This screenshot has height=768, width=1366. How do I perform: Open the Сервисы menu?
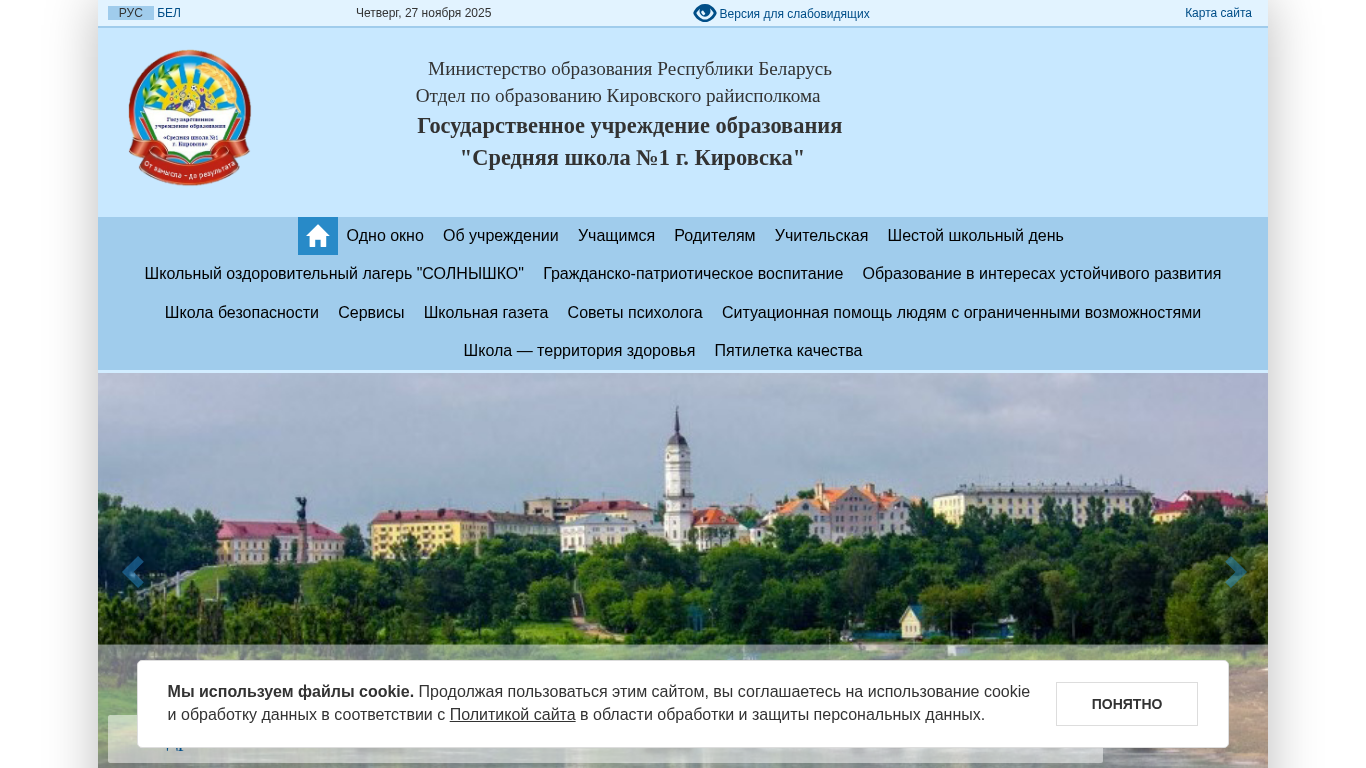371,313
